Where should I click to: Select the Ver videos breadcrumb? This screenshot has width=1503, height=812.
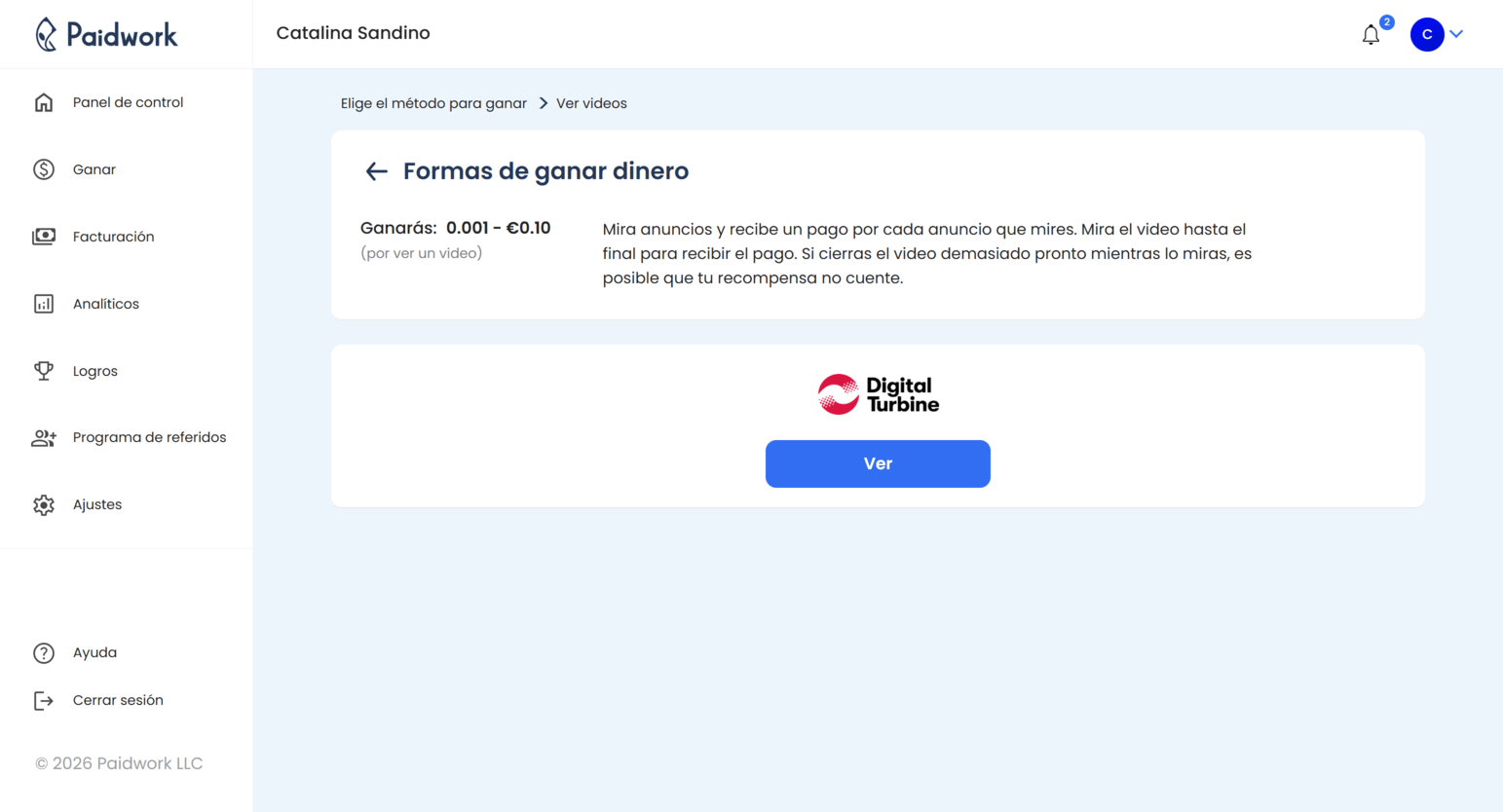(x=591, y=102)
